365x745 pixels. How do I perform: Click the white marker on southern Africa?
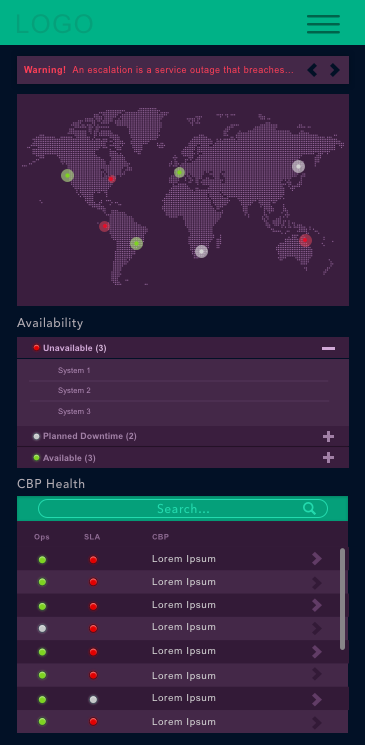click(x=202, y=251)
